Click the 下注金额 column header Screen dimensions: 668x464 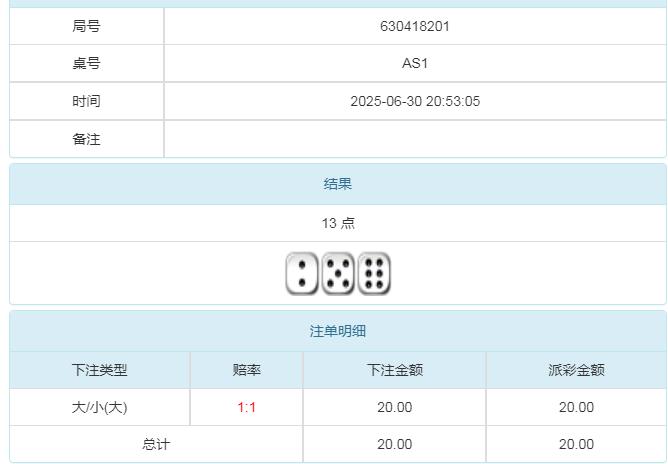pos(395,370)
